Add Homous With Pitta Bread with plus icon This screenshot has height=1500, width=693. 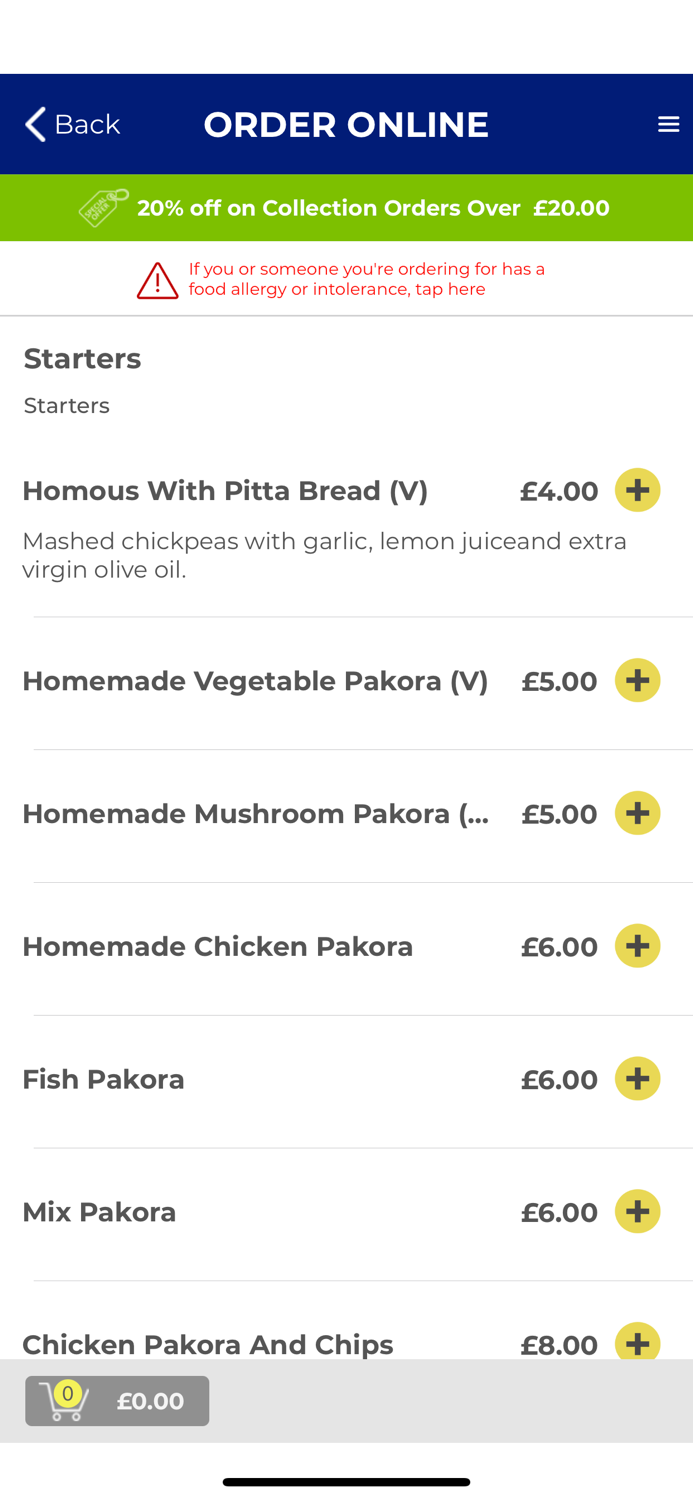tap(638, 490)
